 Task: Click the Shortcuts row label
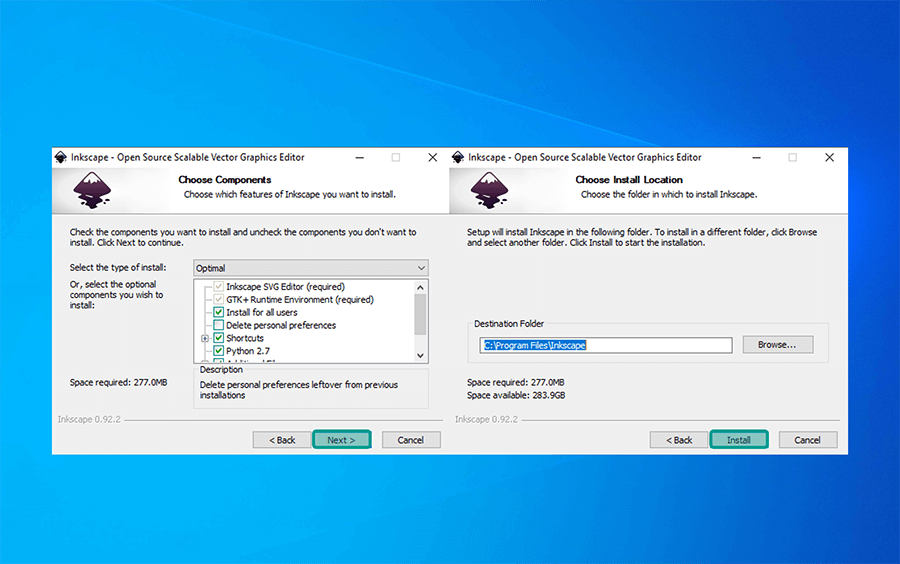click(x=245, y=339)
